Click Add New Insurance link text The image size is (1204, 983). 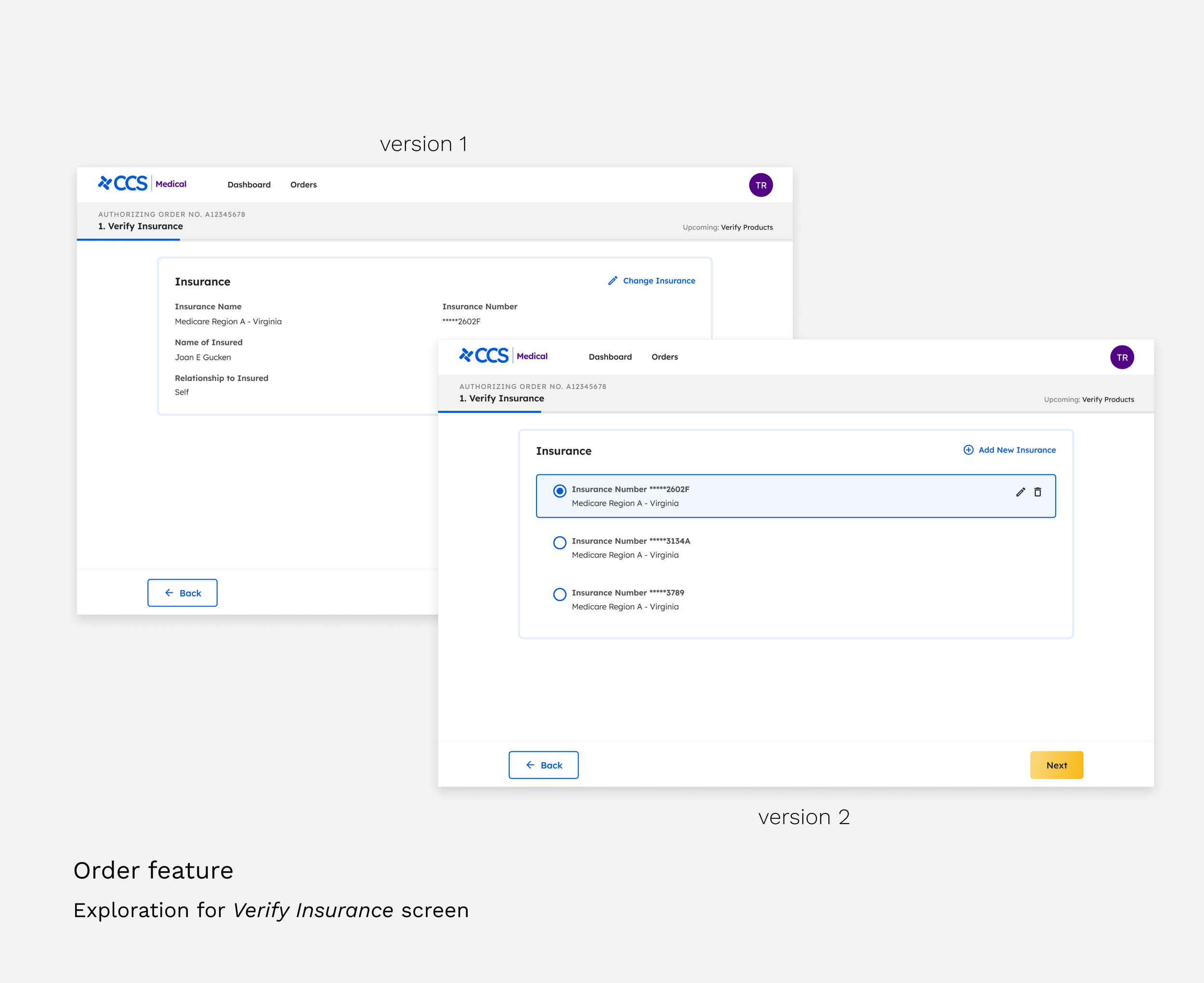pyautogui.click(x=1017, y=449)
